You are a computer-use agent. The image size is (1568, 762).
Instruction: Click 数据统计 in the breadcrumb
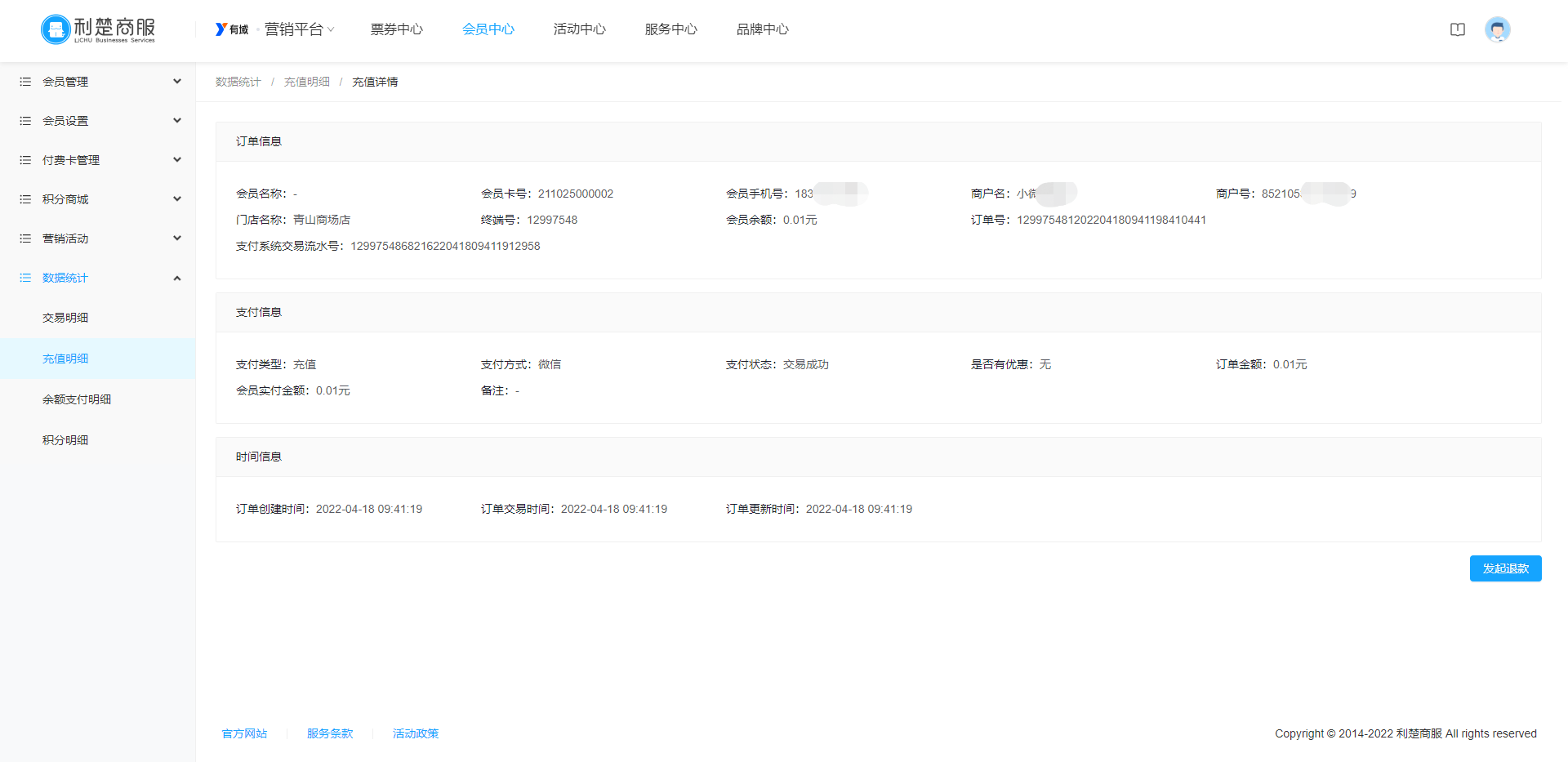tap(238, 82)
